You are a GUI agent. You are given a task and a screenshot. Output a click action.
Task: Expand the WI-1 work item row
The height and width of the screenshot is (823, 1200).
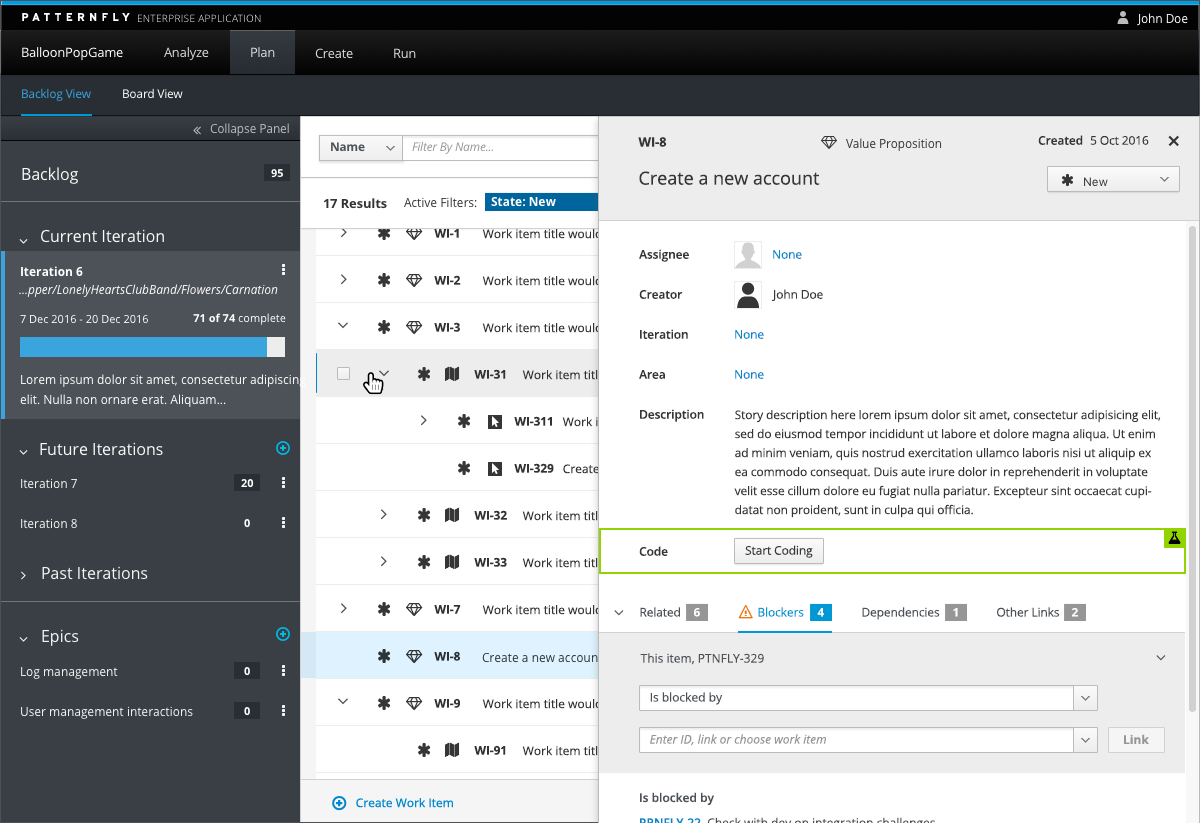[343, 233]
